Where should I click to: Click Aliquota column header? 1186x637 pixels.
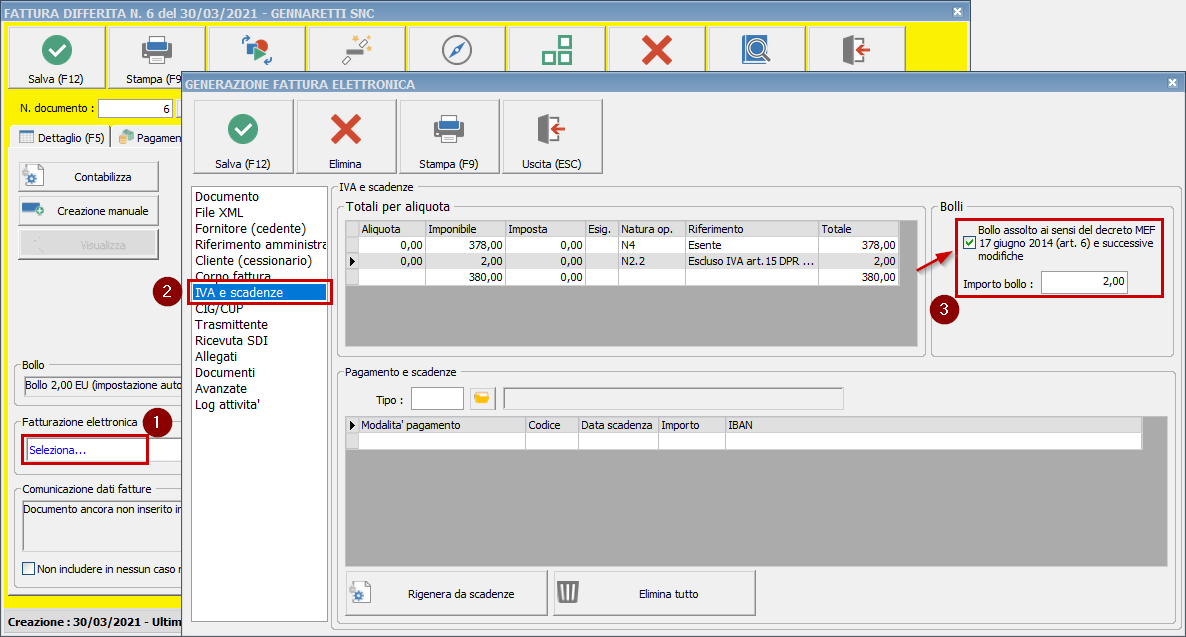[392, 229]
